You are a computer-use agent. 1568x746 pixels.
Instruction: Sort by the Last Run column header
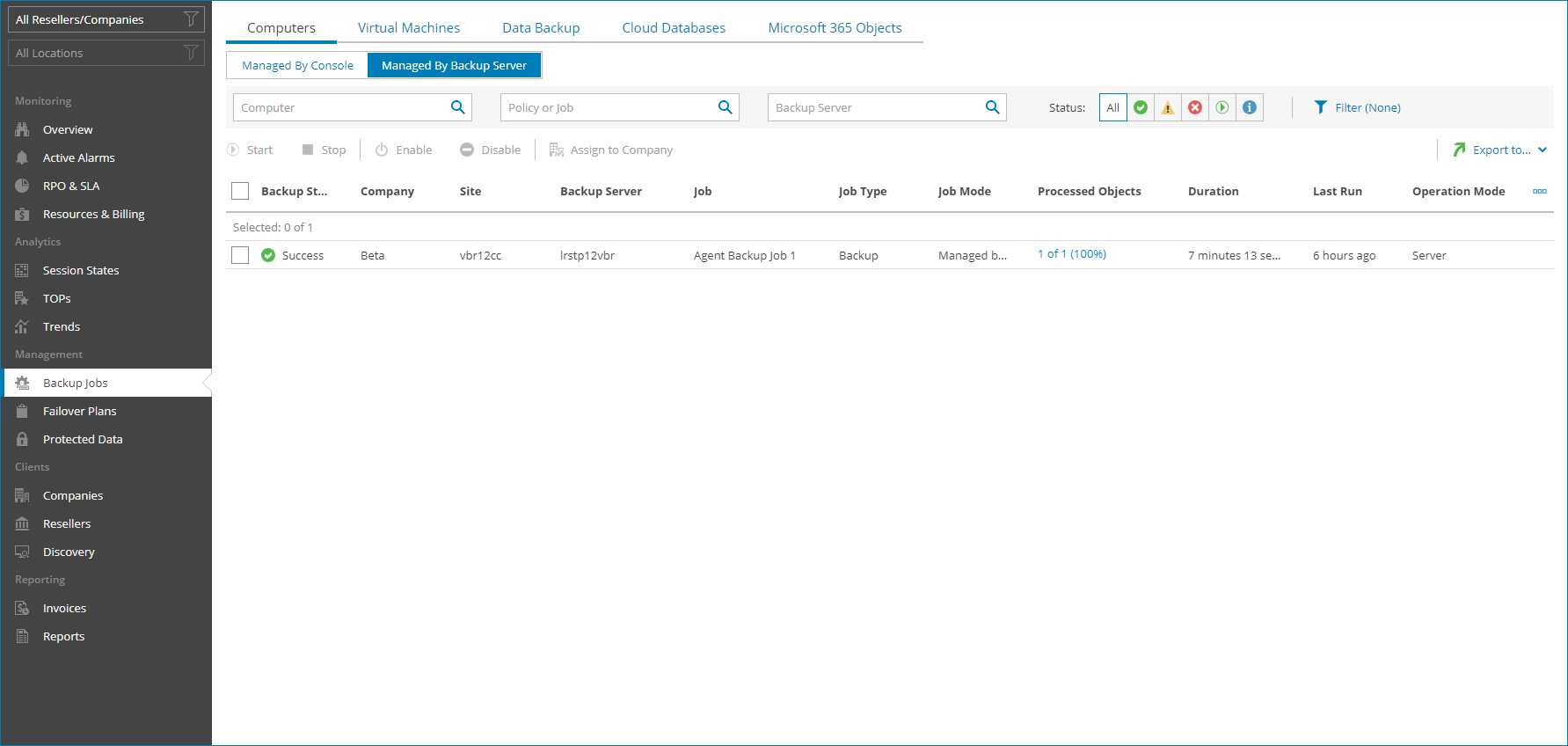tap(1338, 191)
